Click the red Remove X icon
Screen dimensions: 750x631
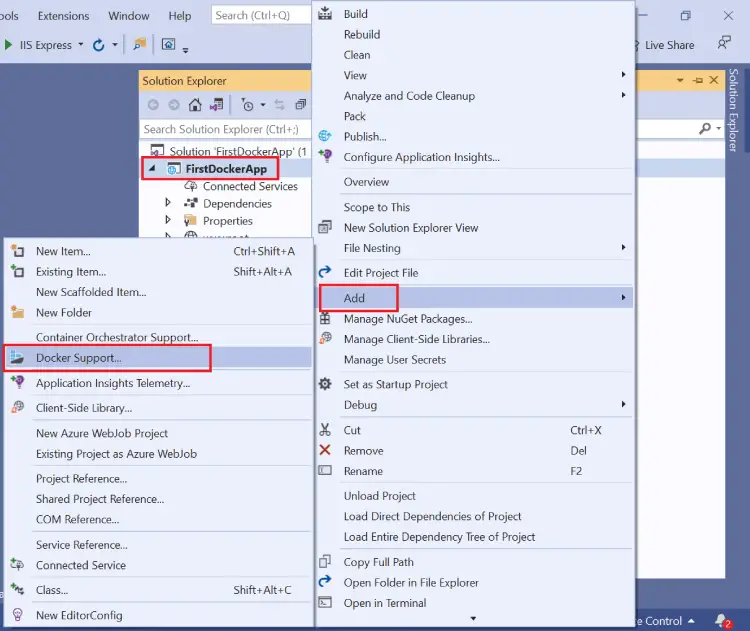click(x=325, y=450)
